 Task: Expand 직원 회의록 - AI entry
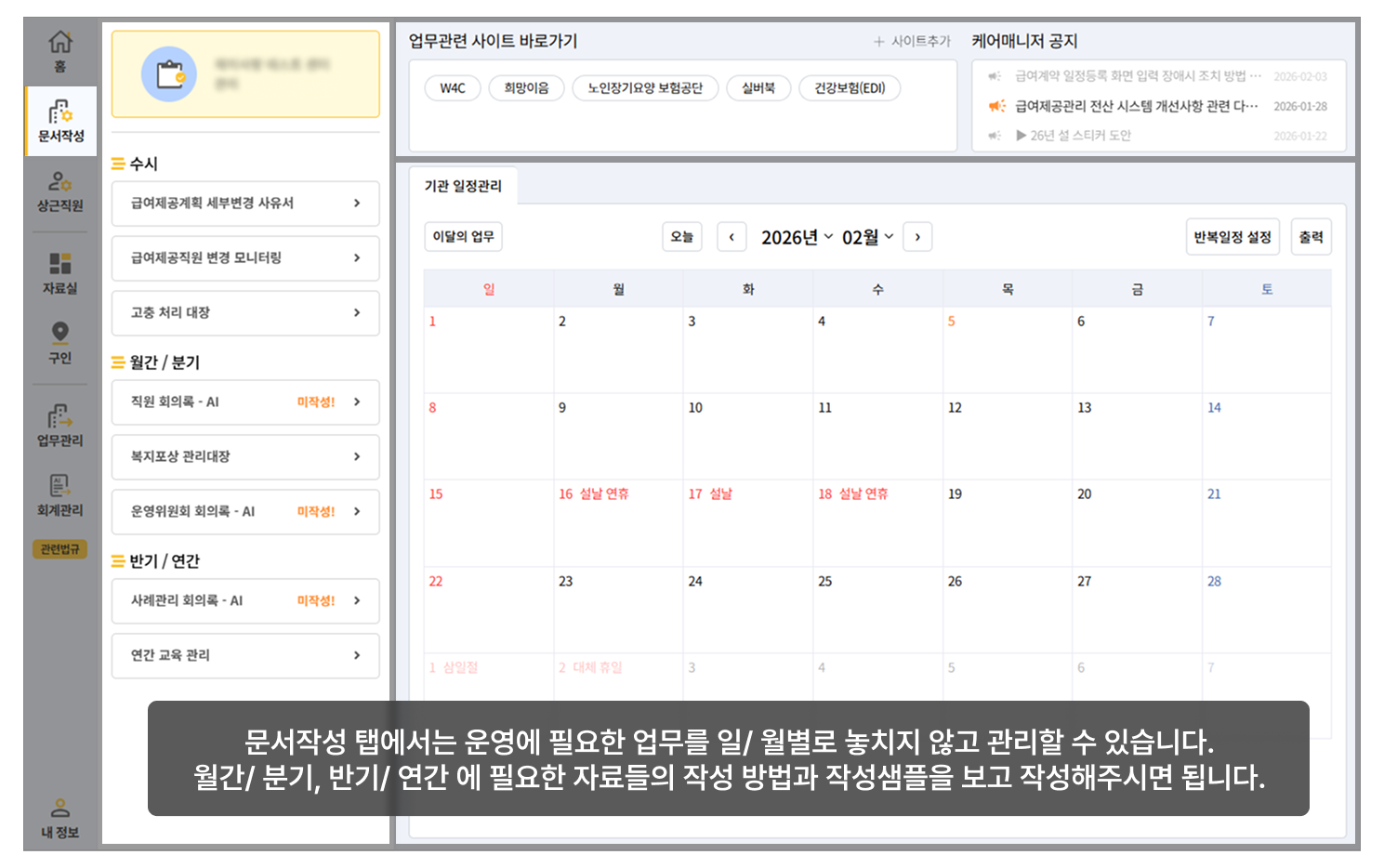coord(245,402)
